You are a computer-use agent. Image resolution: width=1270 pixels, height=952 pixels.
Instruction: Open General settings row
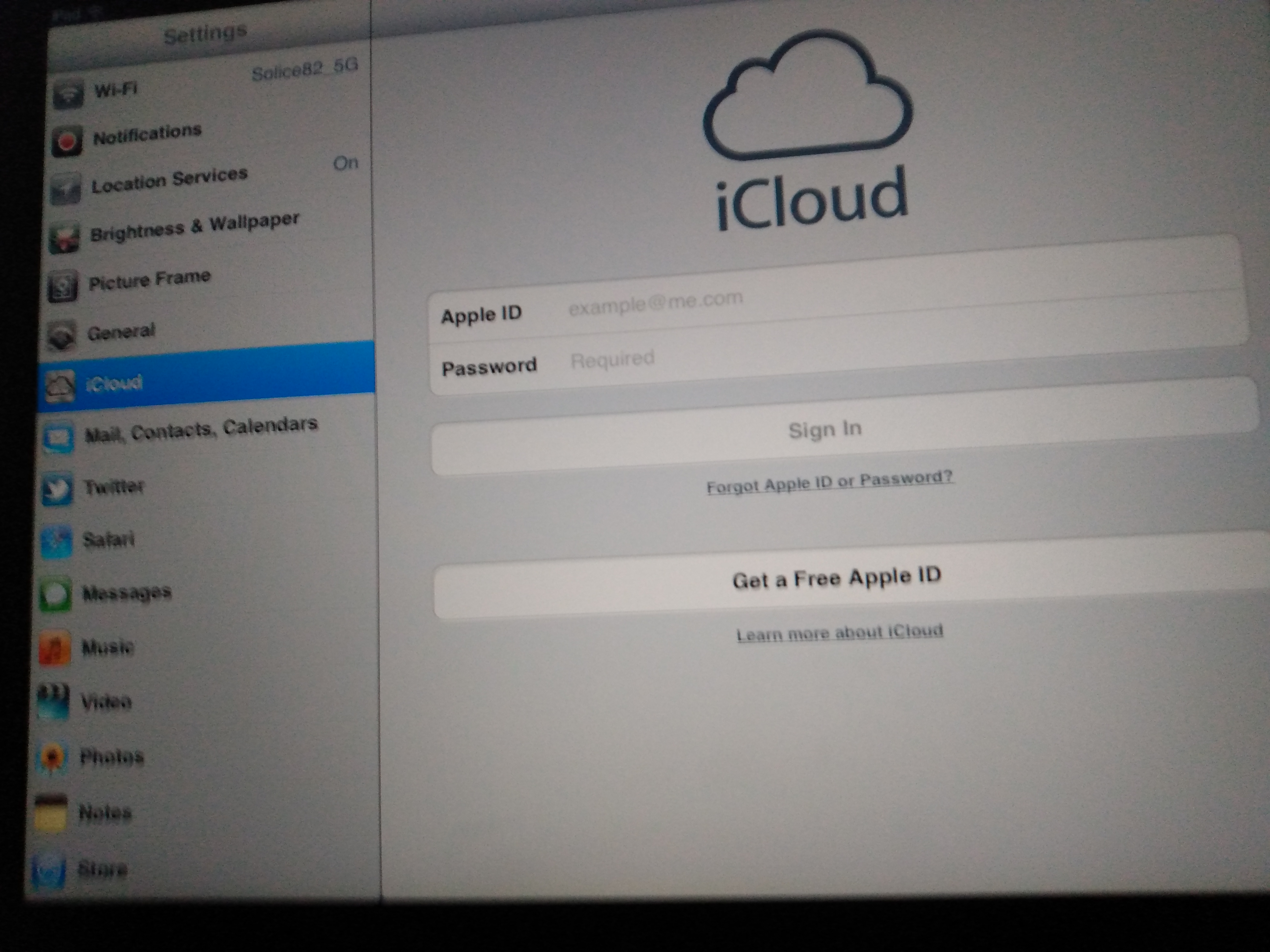(121, 332)
